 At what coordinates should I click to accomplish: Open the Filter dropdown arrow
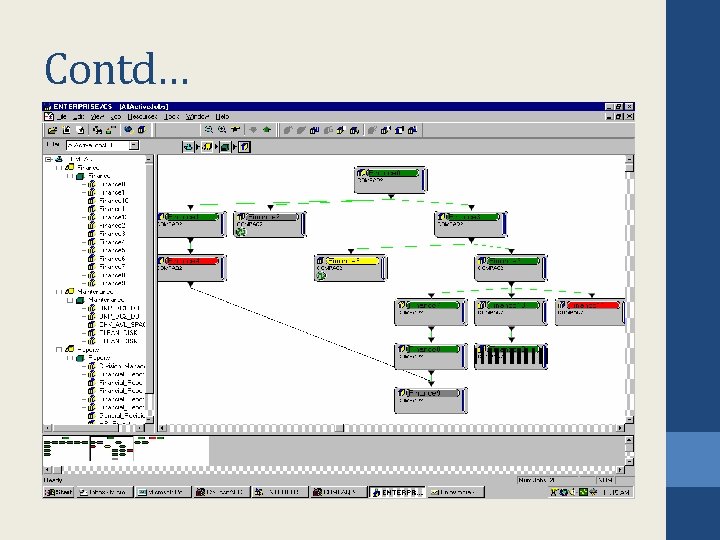pos(134,146)
